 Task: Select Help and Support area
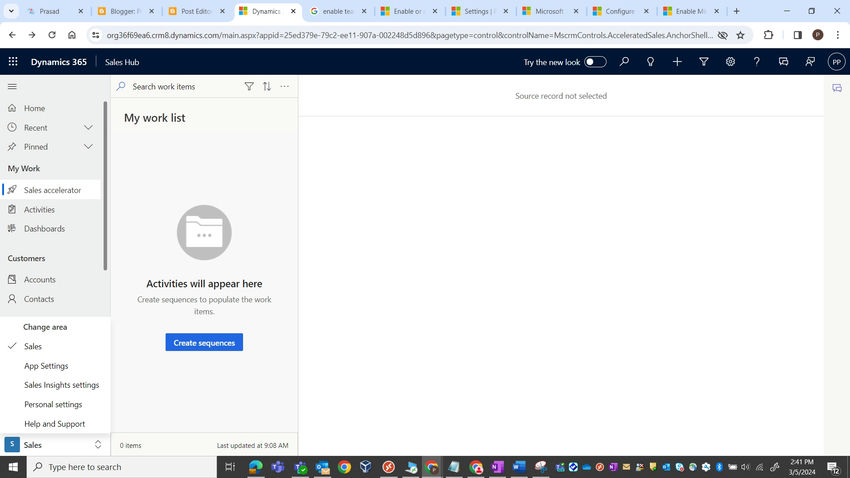click(x=55, y=424)
